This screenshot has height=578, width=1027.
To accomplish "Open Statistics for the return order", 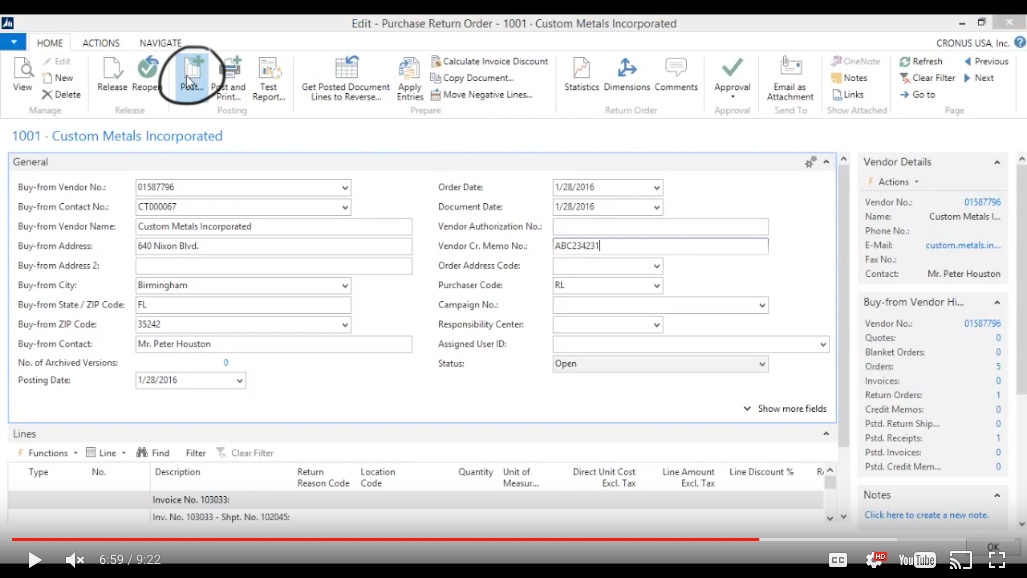I will point(582,75).
